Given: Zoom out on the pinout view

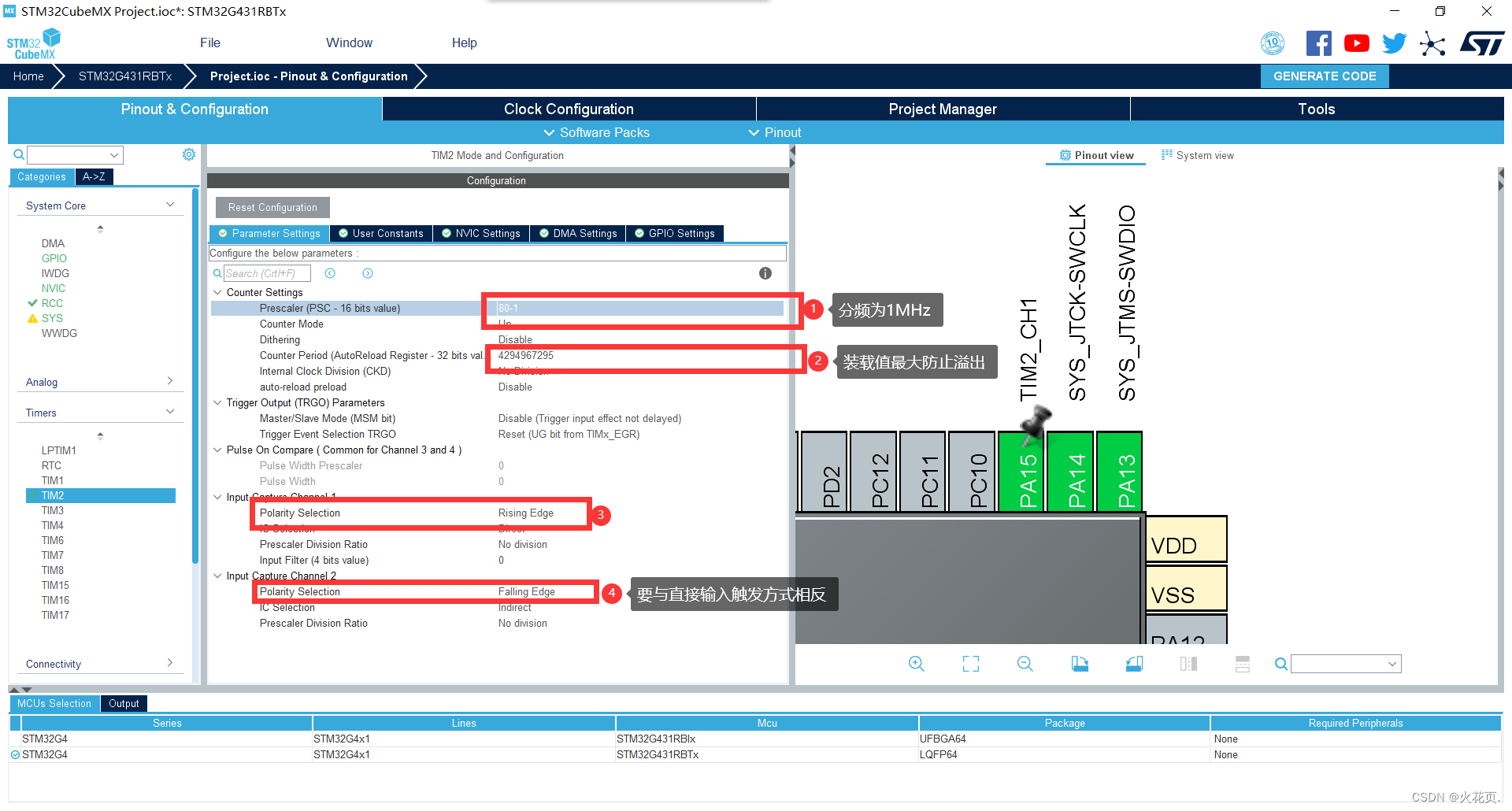Looking at the screenshot, I should (x=1025, y=664).
